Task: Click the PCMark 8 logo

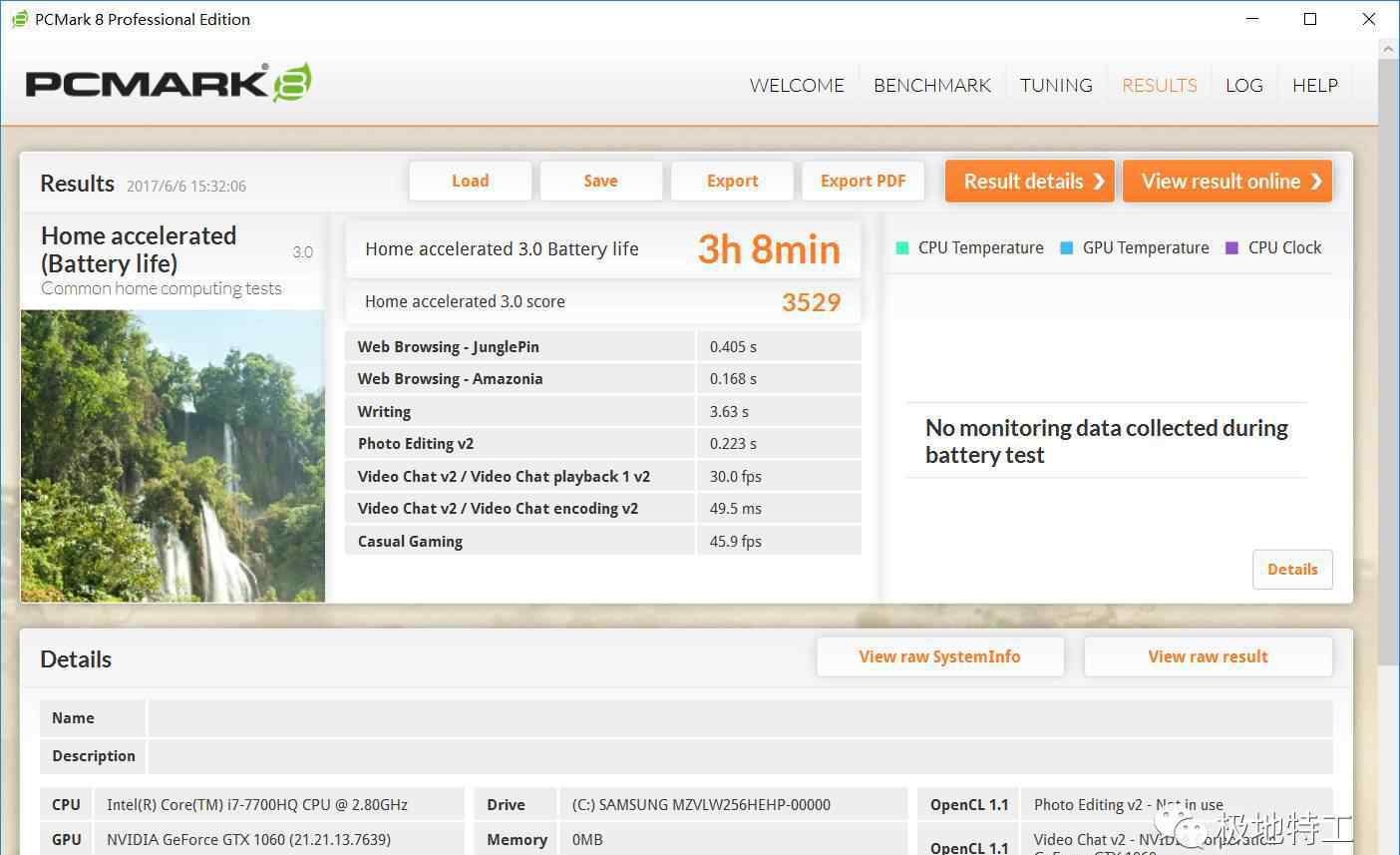Action: (x=169, y=83)
